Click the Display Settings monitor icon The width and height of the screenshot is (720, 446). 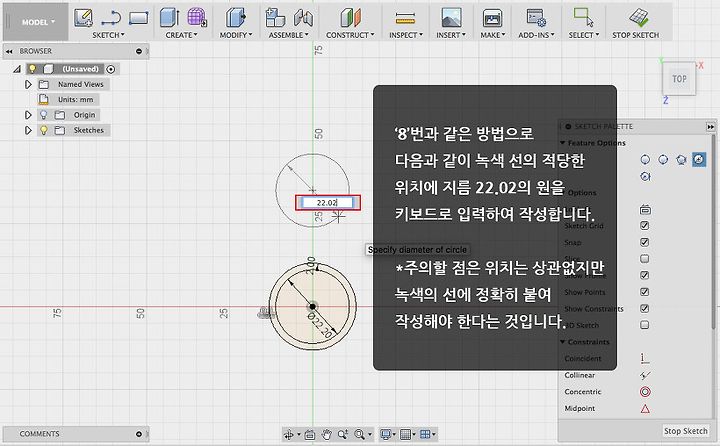point(386,434)
